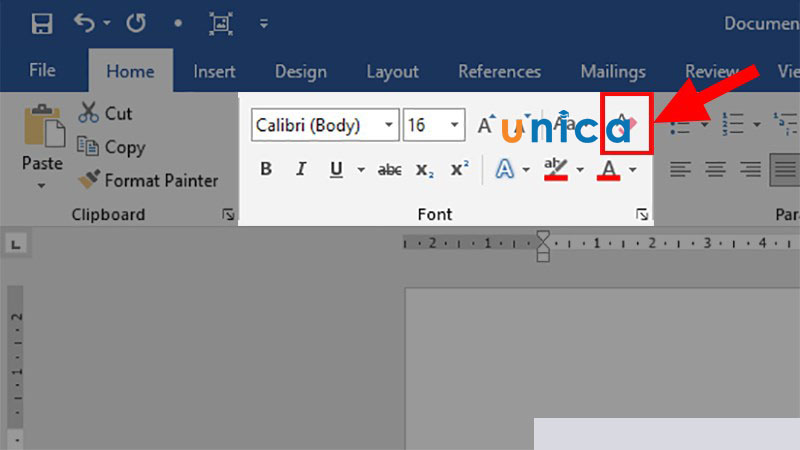The height and width of the screenshot is (450, 800).
Task: Click the Redo icon in Quick Access
Action: 136,22
